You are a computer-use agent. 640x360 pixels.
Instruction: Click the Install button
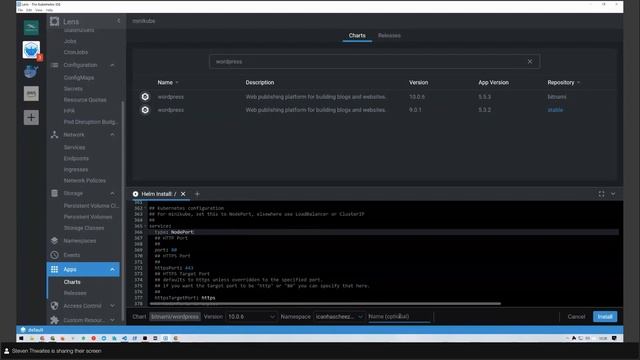(x=605, y=317)
